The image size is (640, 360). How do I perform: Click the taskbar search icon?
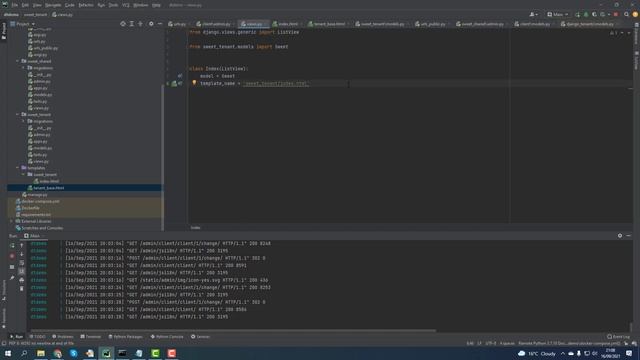pos(24,353)
